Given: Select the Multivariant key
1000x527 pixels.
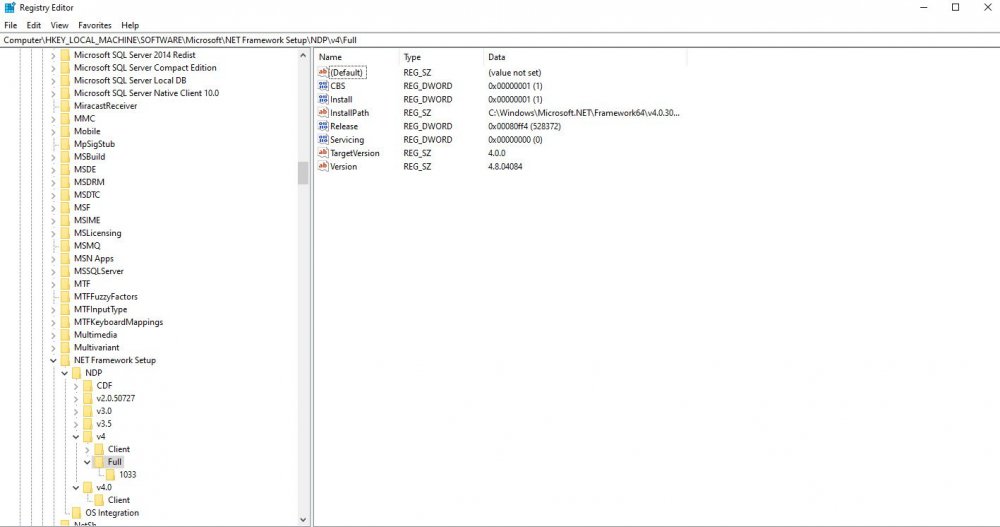Looking at the screenshot, I should 96,347.
